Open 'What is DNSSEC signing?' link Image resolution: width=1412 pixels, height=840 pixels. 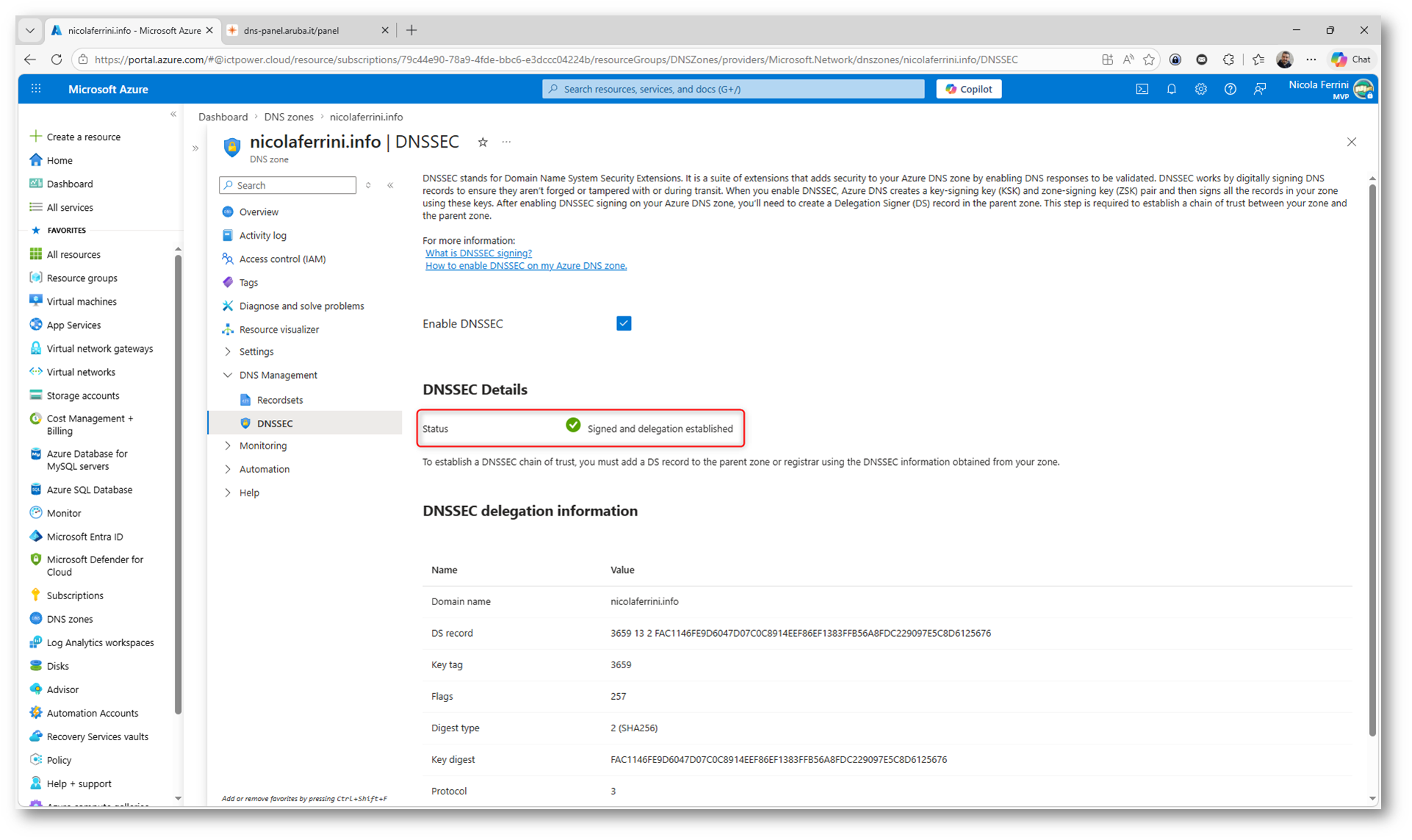click(x=478, y=253)
